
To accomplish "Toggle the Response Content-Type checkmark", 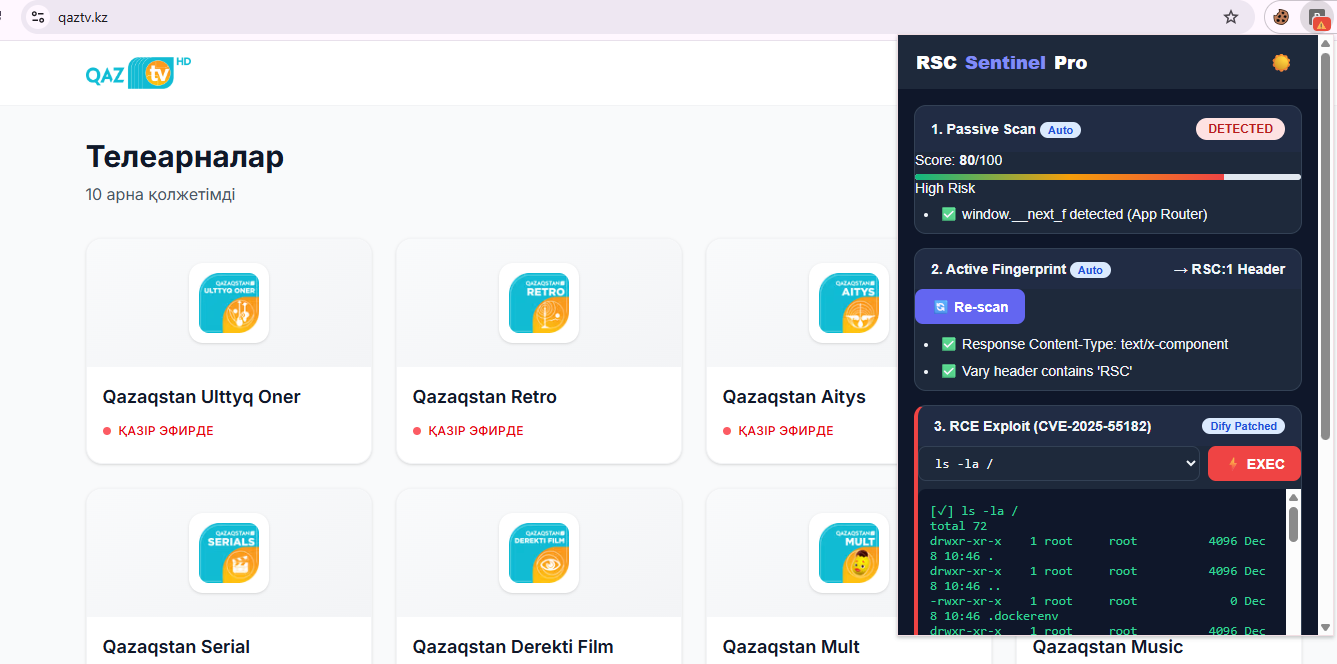I will (949, 344).
